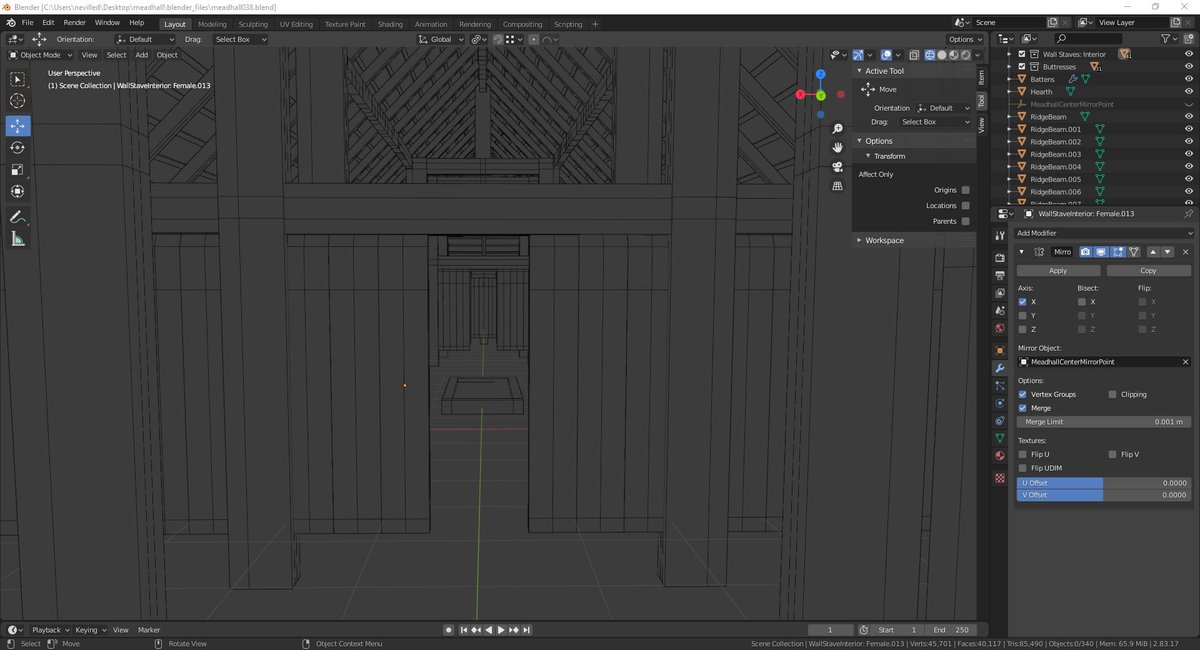Select the Cursor tool in left toolbar
Image resolution: width=1200 pixels, height=650 pixels.
pos(17,101)
